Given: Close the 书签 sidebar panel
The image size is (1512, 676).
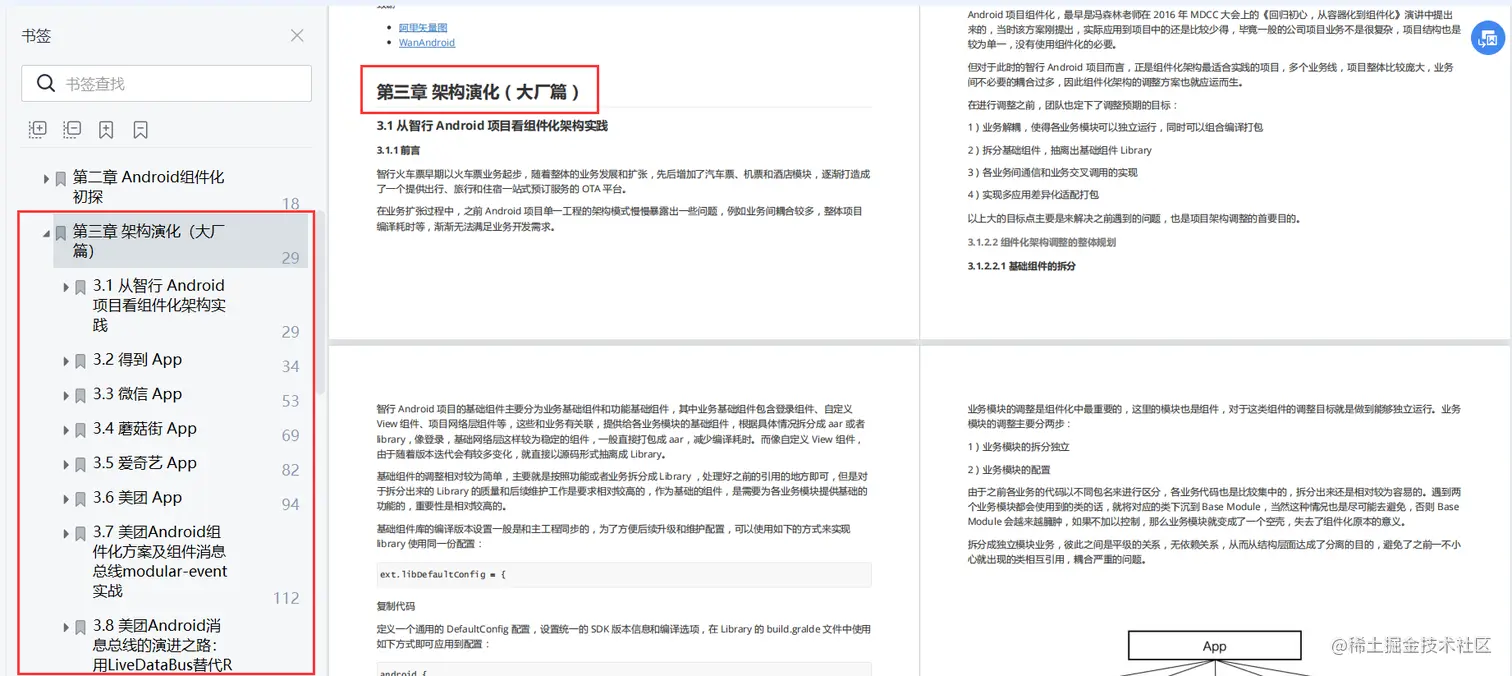Looking at the screenshot, I should tap(297, 35).
